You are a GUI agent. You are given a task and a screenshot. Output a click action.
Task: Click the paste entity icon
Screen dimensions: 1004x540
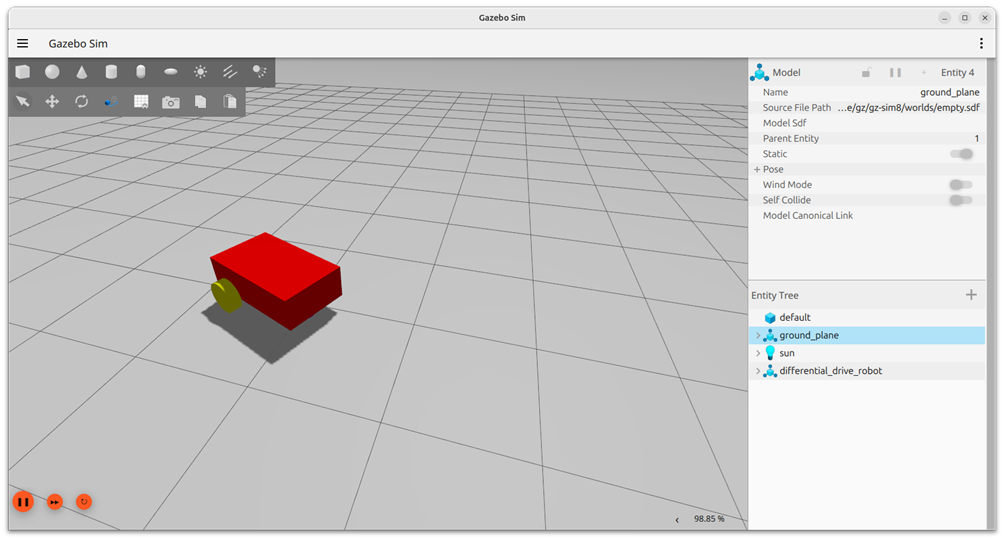230,101
